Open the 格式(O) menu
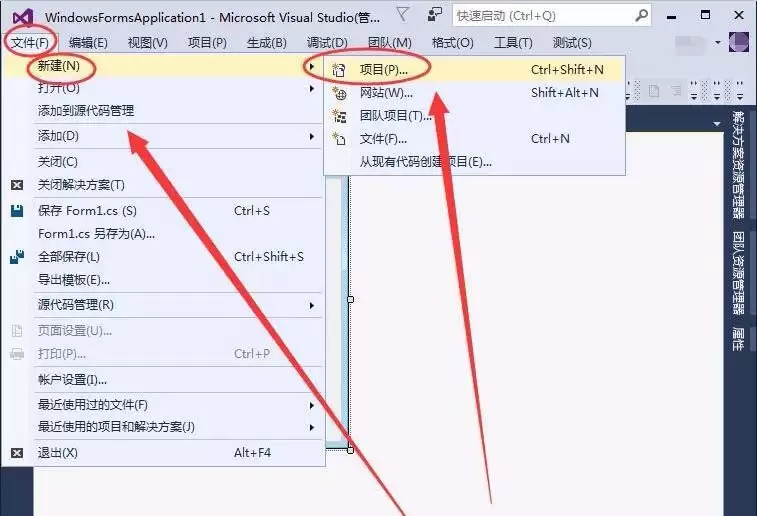 click(452, 42)
